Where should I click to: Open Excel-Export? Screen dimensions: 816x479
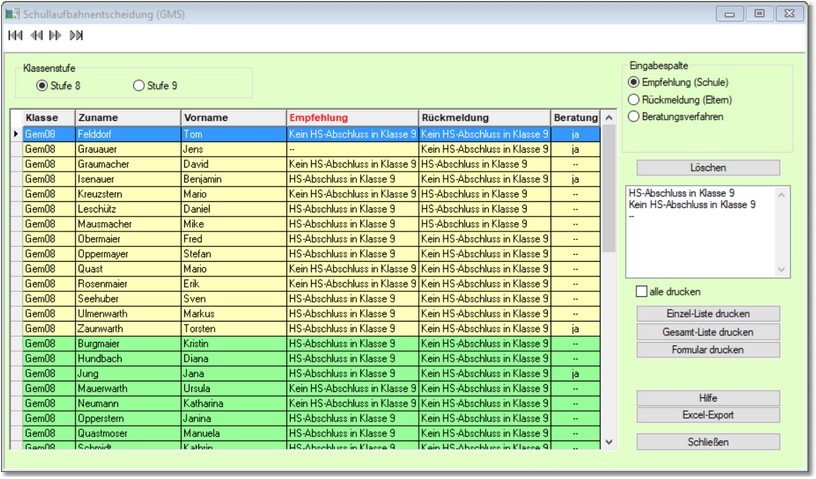(x=708, y=415)
